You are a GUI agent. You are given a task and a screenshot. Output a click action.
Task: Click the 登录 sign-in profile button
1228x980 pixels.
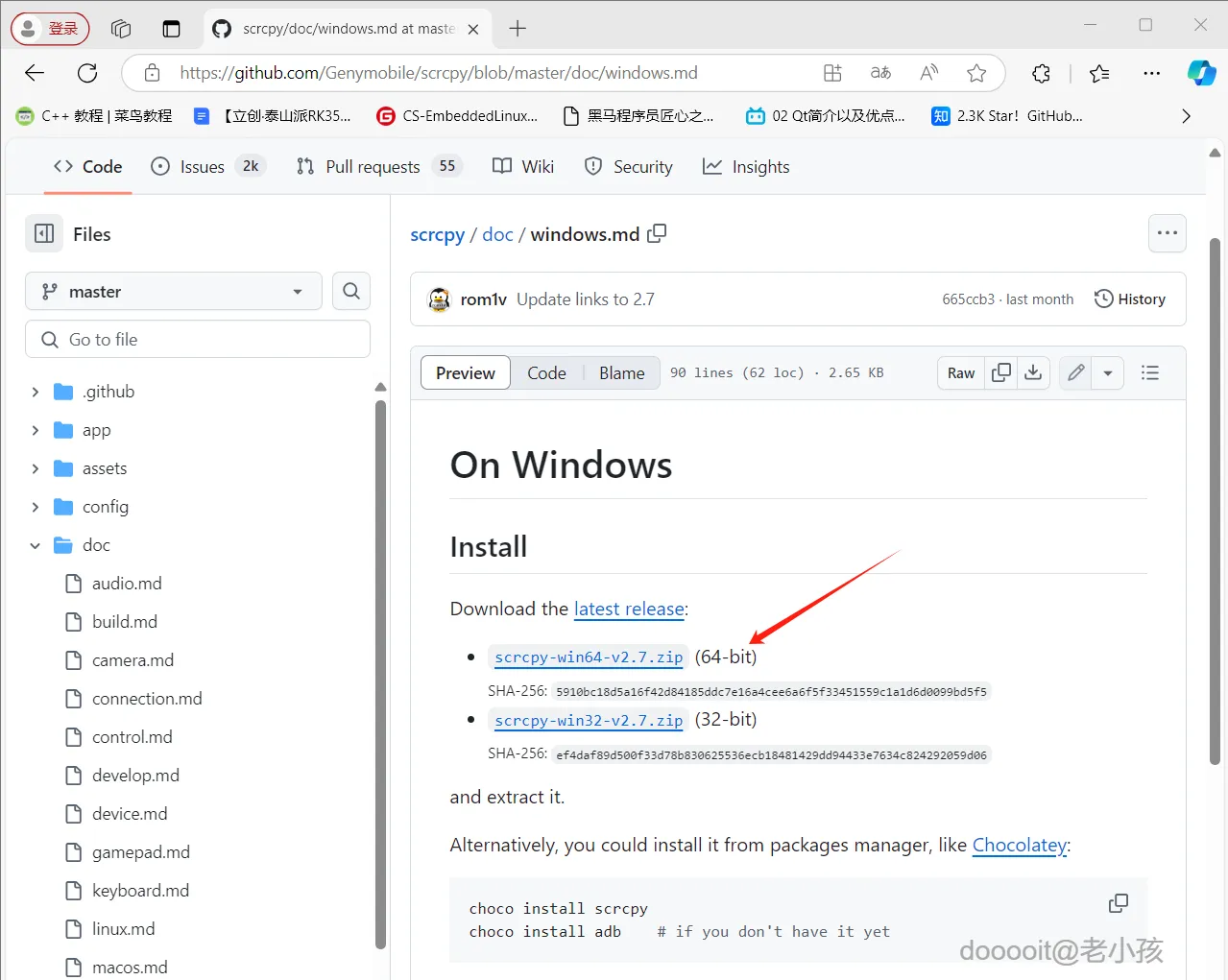50,29
